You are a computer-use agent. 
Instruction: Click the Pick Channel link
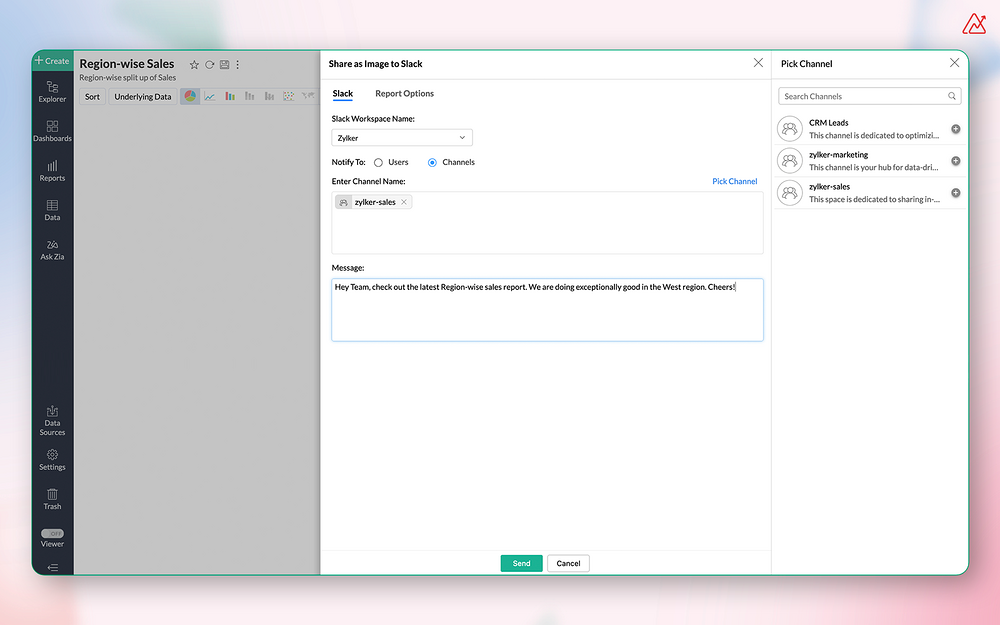click(735, 181)
